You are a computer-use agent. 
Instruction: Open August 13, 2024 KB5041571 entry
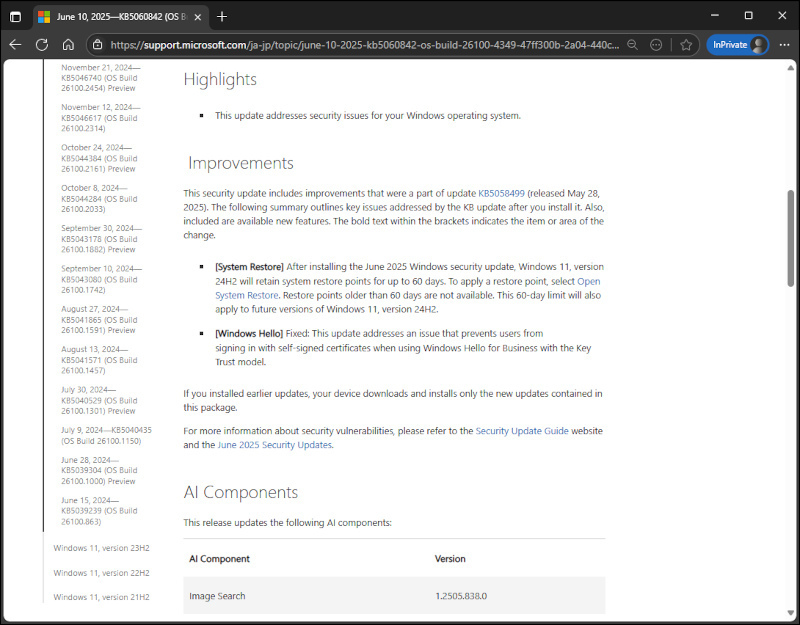99,360
